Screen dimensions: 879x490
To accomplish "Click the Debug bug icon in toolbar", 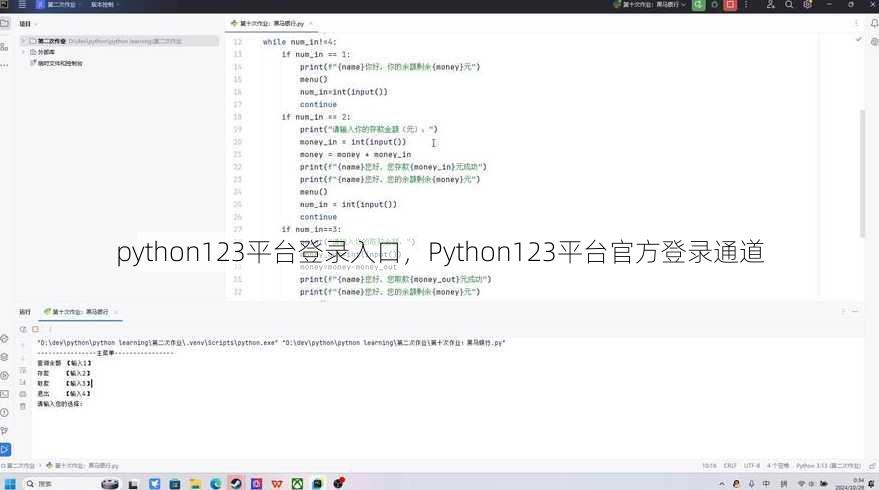I will [x=714, y=4].
